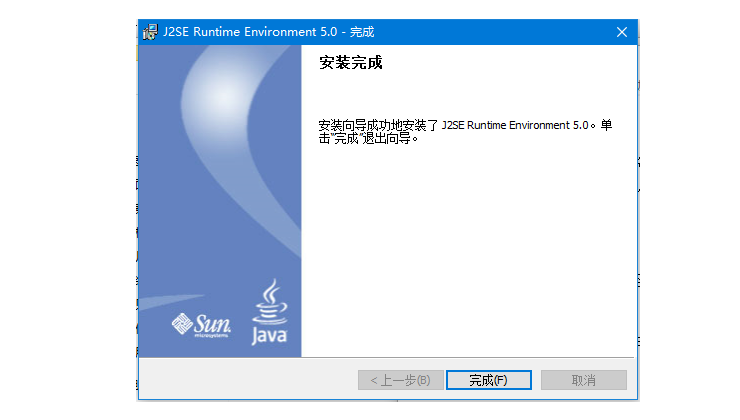Click the 安装向导成功地安装了 message text
This screenshot has width=740, height=420.
465,132
